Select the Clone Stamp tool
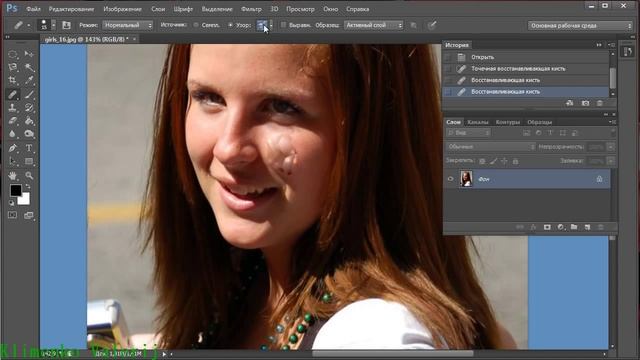Viewport: 640px width, 360px height. coord(13,108)
